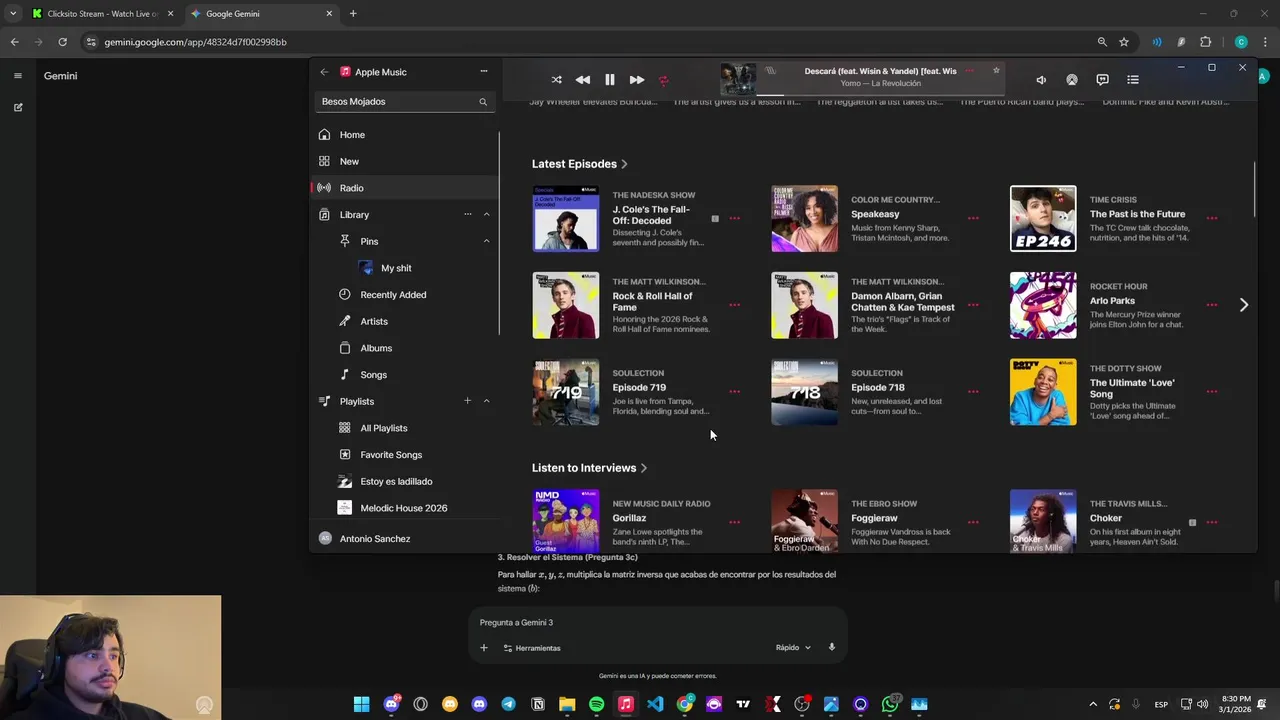Image resolution: width=1280 pixels, height=720 pixels.
Task: Favorite the current song with the star
Action: tap(996, 70)
